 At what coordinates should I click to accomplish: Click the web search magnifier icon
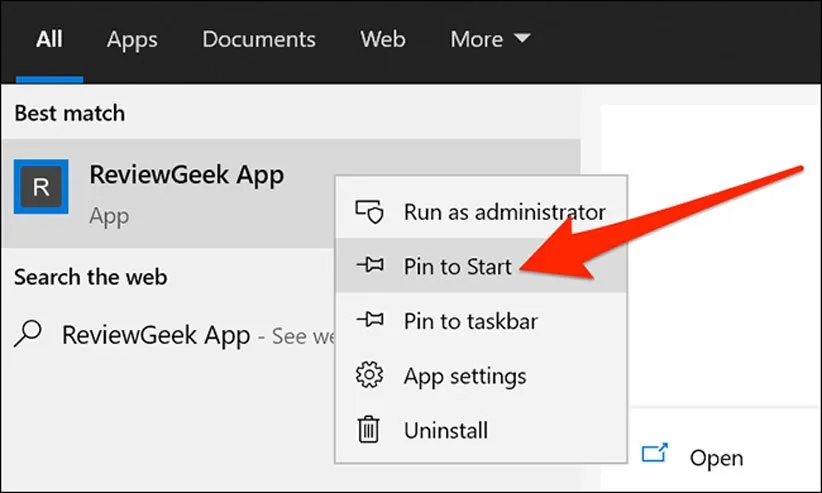(x=30, y=333)
